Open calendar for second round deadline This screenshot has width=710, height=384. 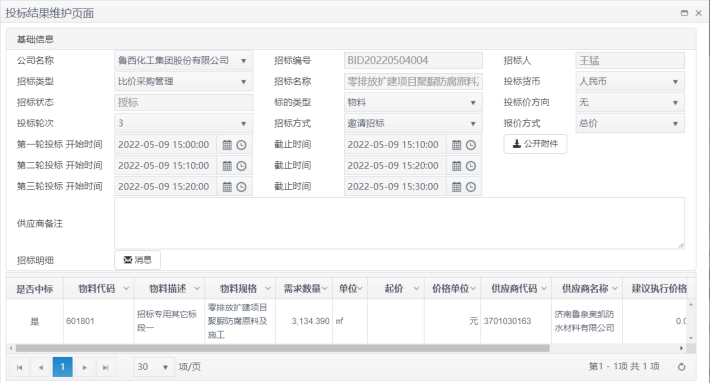click(x=456, y=166)
